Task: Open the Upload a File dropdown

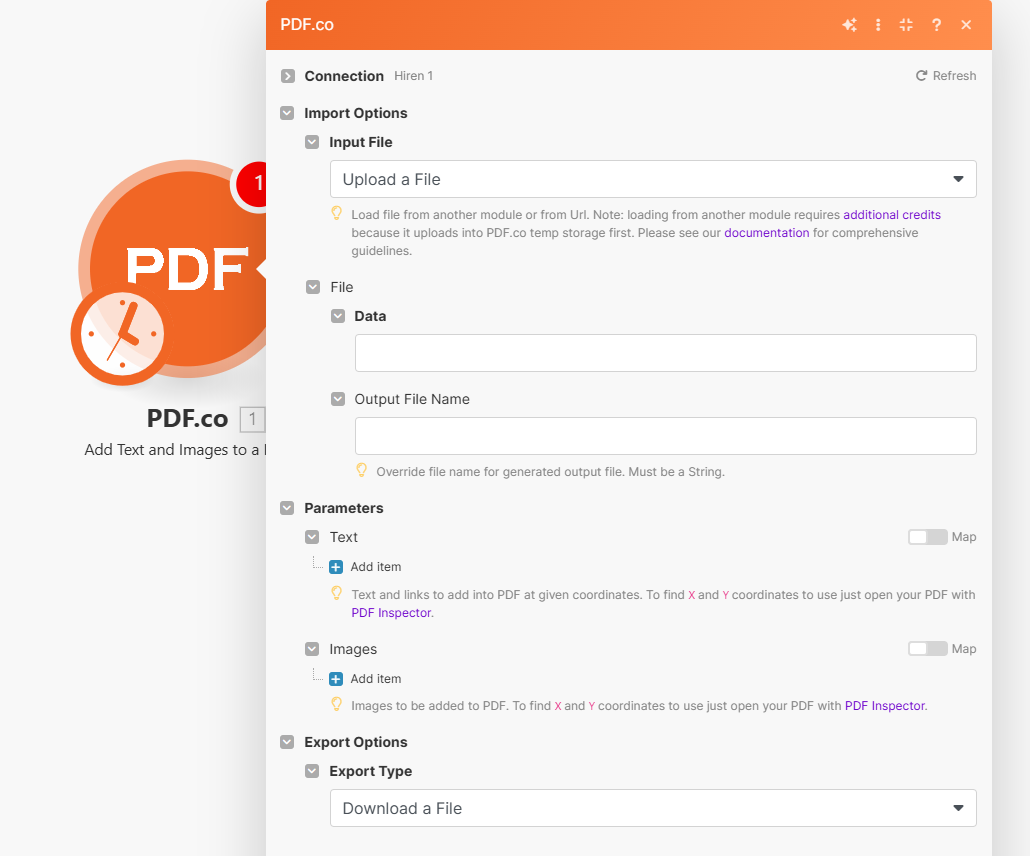Action: click(653, 179)
